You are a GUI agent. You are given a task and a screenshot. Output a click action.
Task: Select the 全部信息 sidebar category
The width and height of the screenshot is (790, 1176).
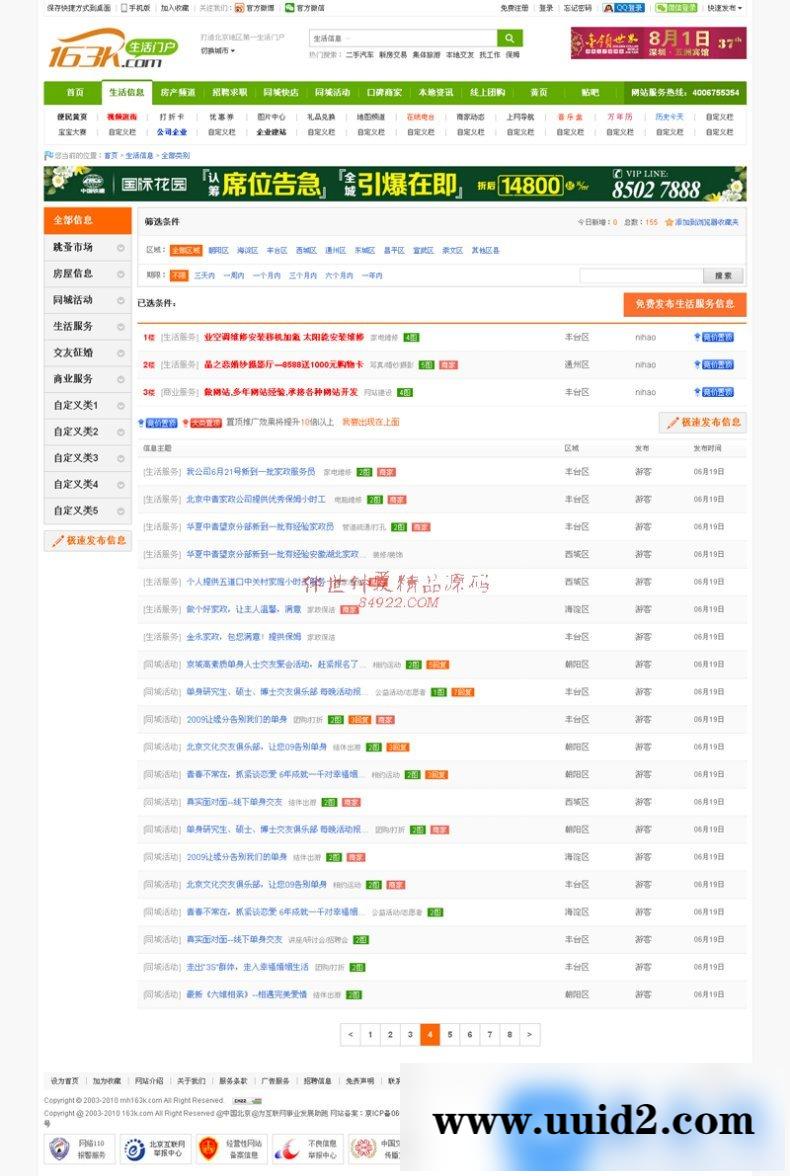tap(88, 220)
